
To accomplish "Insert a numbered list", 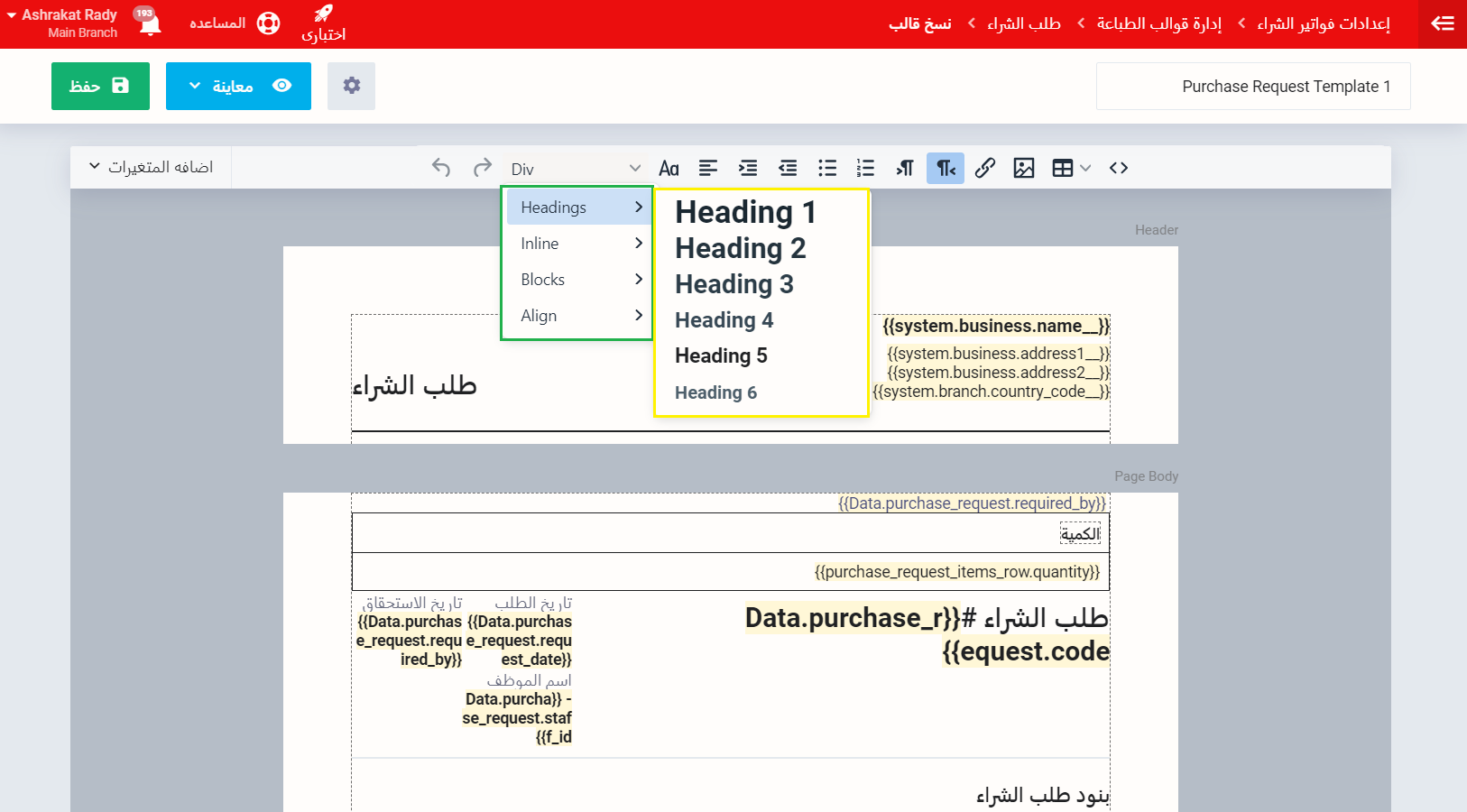I will (x=865, y=168).
